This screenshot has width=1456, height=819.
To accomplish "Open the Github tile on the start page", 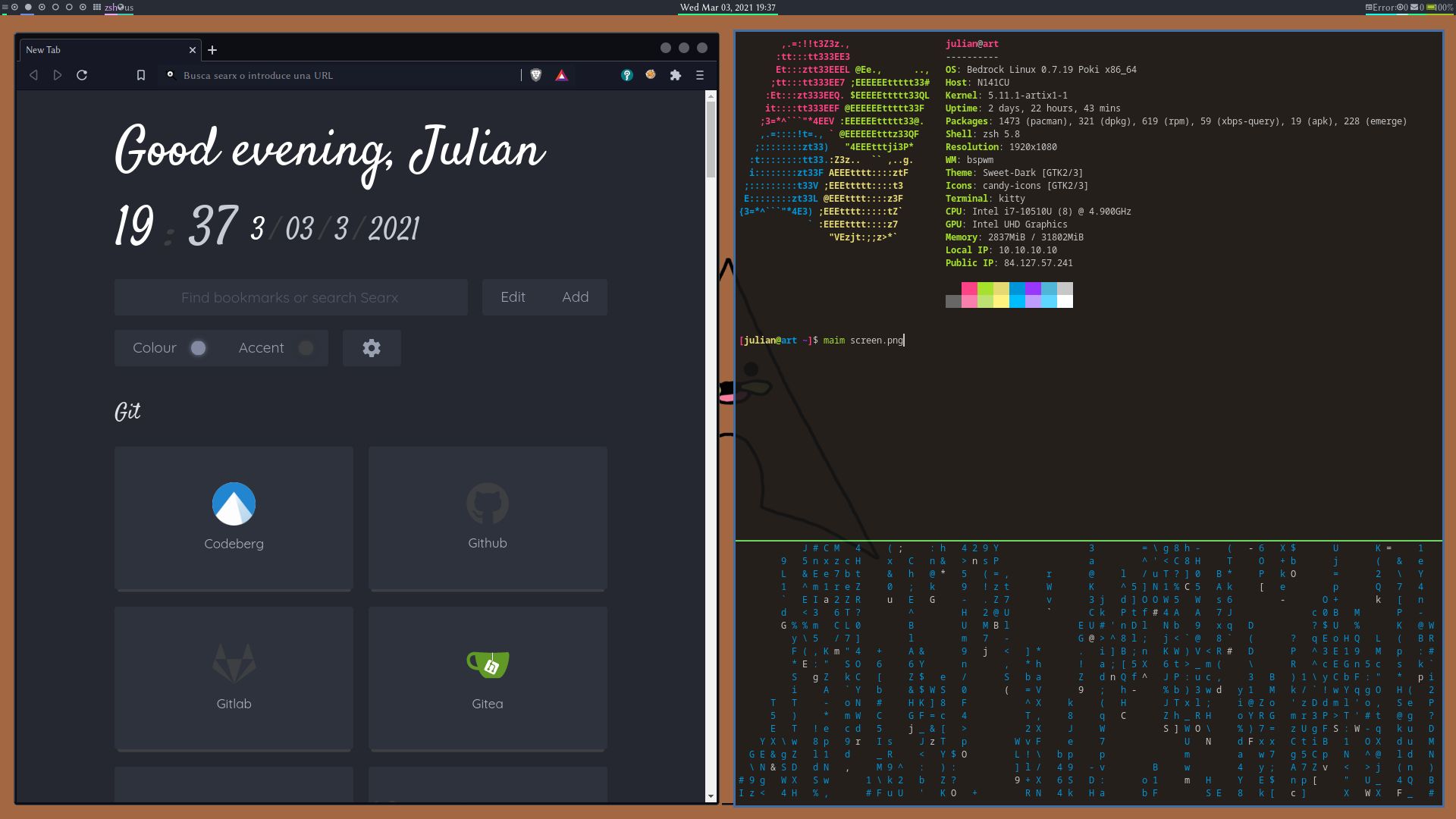I will 488,519.
